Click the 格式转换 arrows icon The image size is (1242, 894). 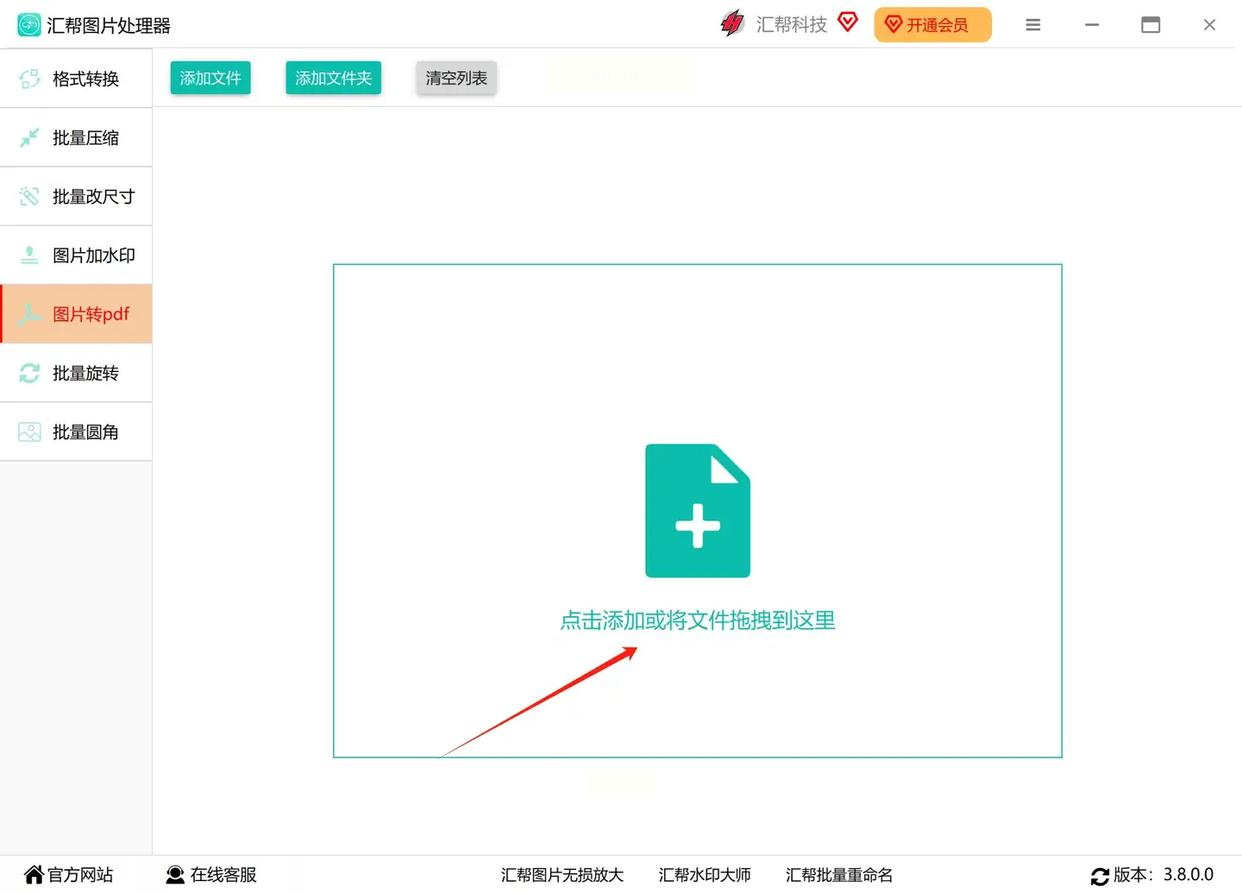(30, 79)
